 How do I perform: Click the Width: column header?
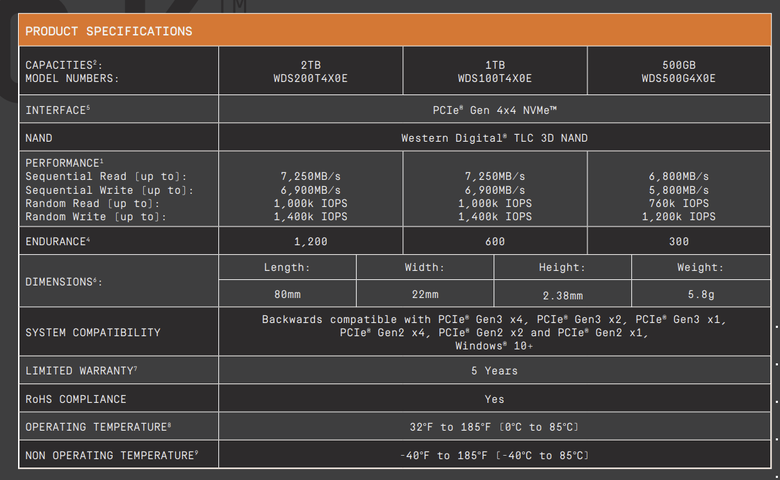[425, 268]
